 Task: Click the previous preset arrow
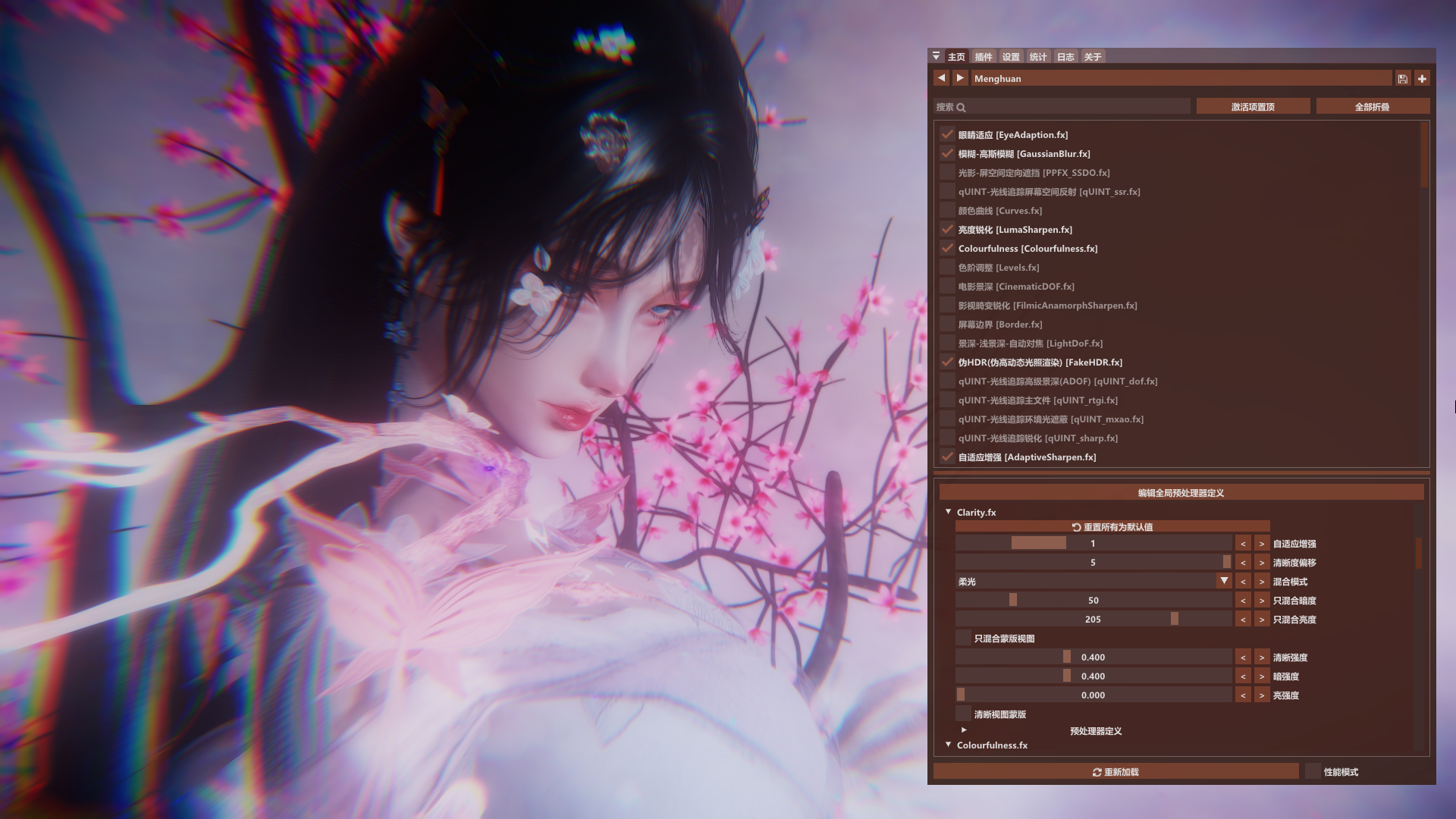click(941, 78)
